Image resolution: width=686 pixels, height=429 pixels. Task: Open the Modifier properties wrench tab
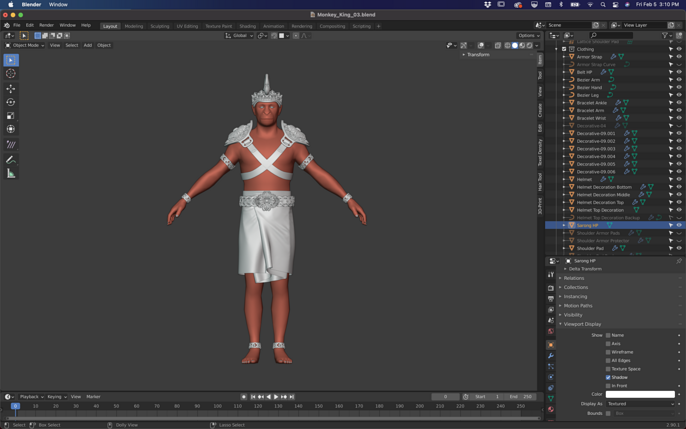click(551, 356)
